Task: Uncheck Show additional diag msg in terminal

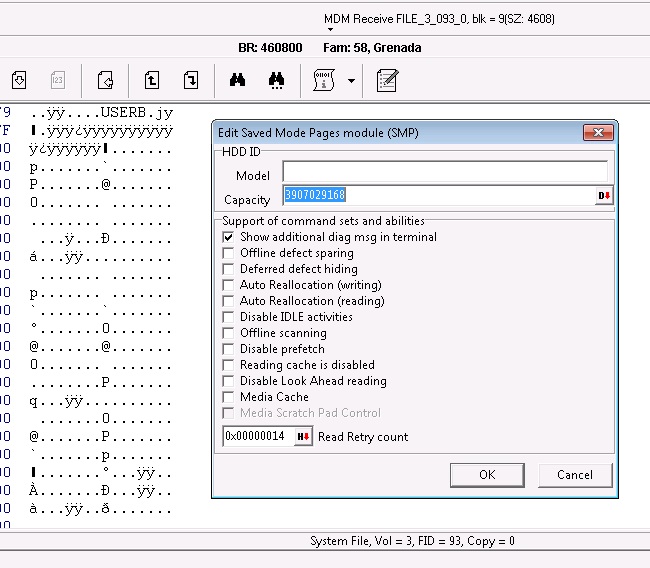Action: point(228,237)
